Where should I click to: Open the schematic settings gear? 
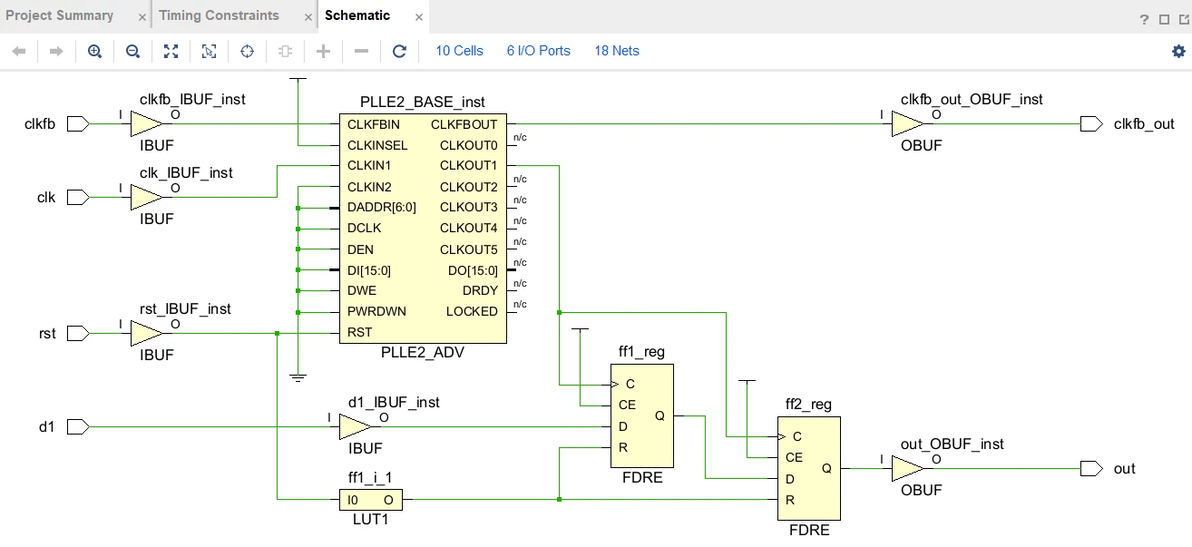tap(1178, 51)
